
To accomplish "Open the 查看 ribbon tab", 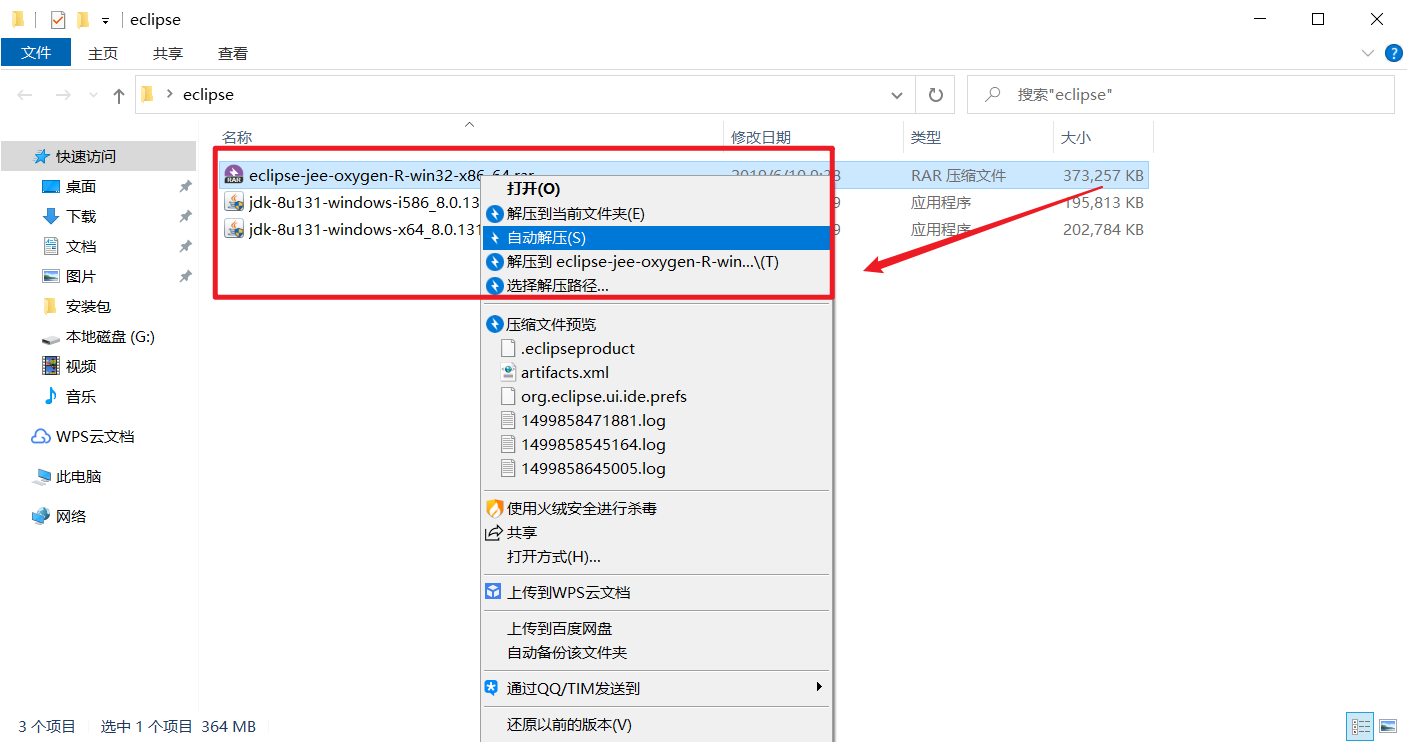I will 233,53.
